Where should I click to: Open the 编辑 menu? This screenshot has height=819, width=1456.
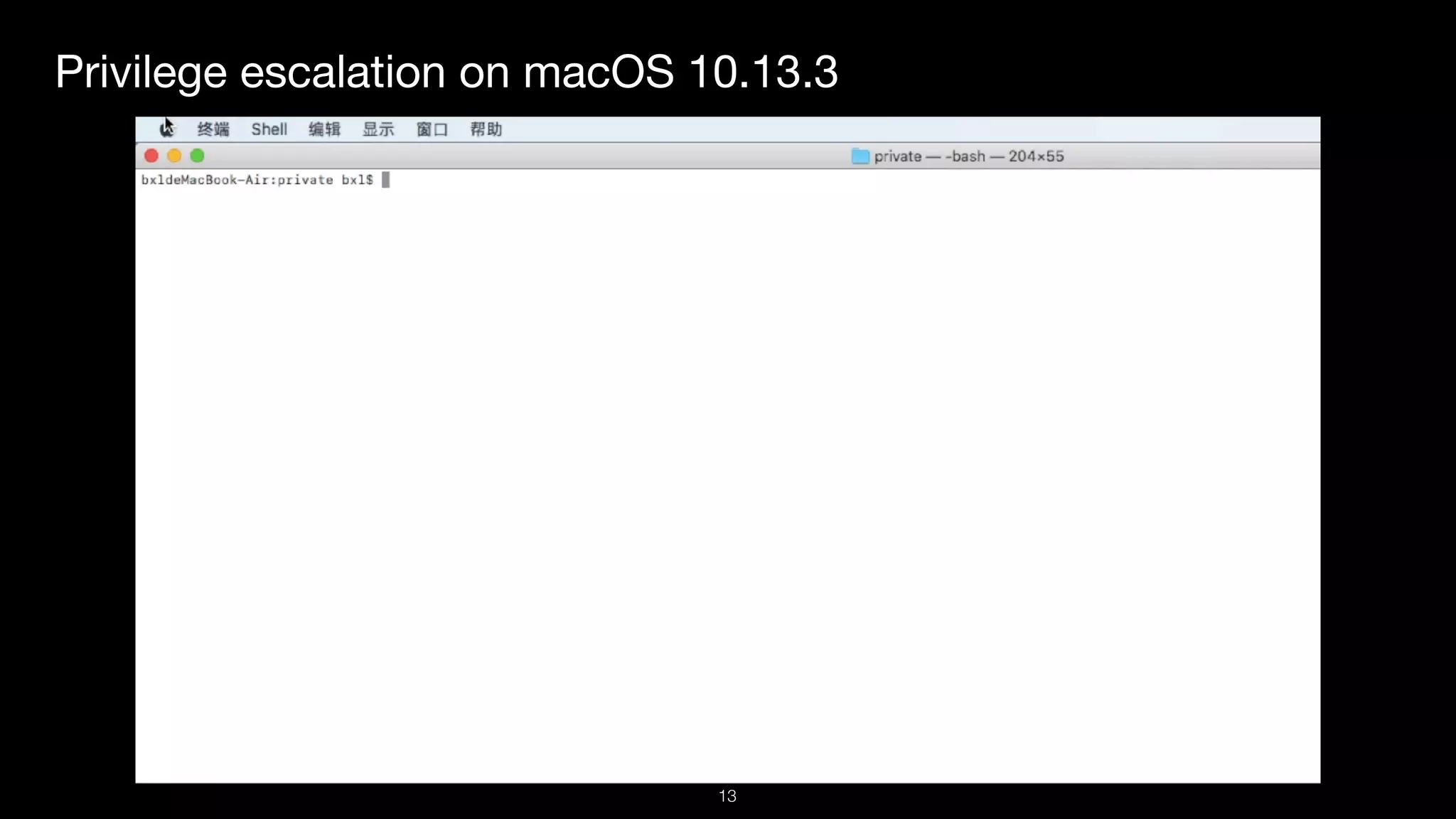coord(324,129)
